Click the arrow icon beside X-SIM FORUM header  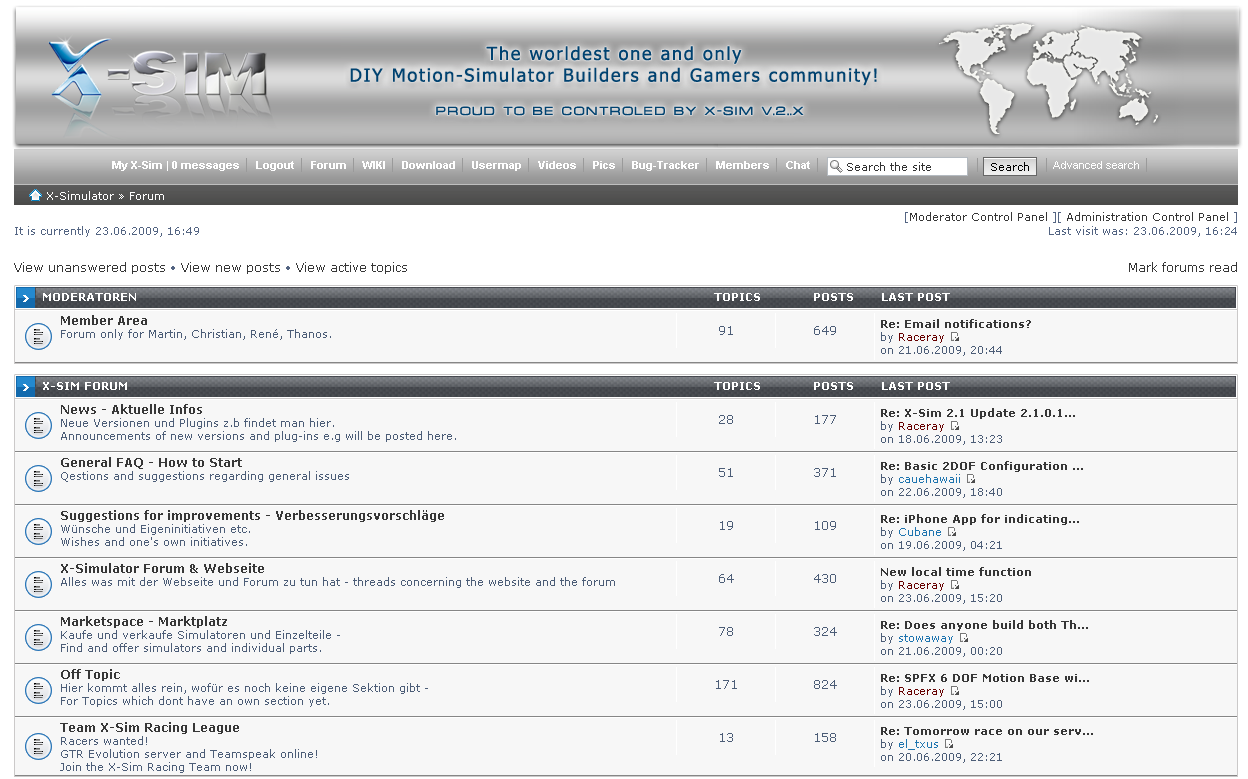[x=26, y=387]
